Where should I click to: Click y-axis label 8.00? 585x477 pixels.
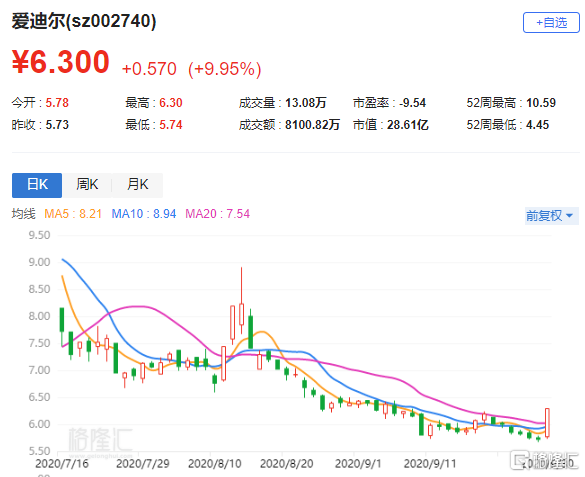(x=39, y=316)
